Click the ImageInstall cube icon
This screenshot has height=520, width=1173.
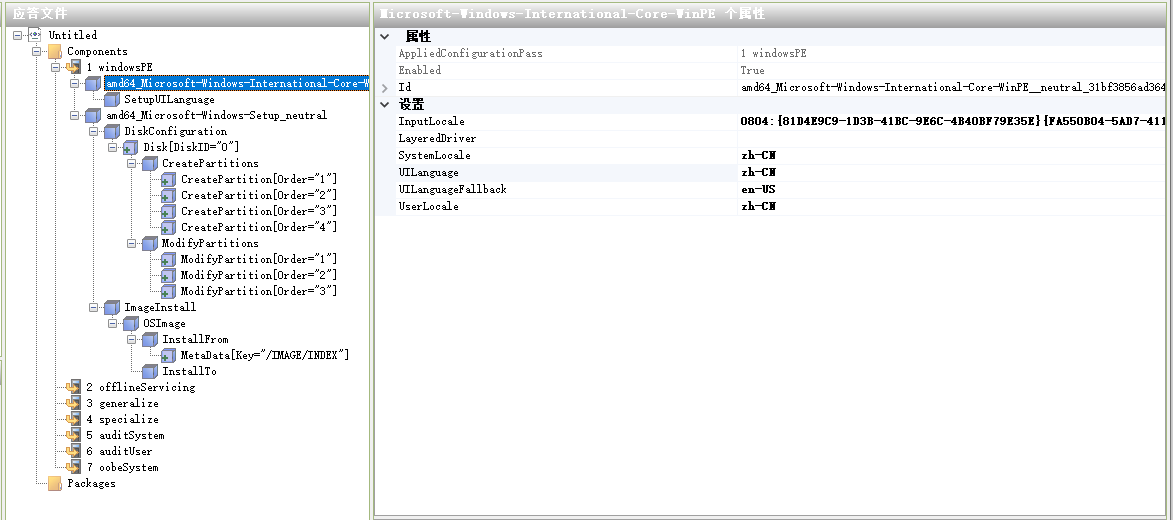coord(111,308)
